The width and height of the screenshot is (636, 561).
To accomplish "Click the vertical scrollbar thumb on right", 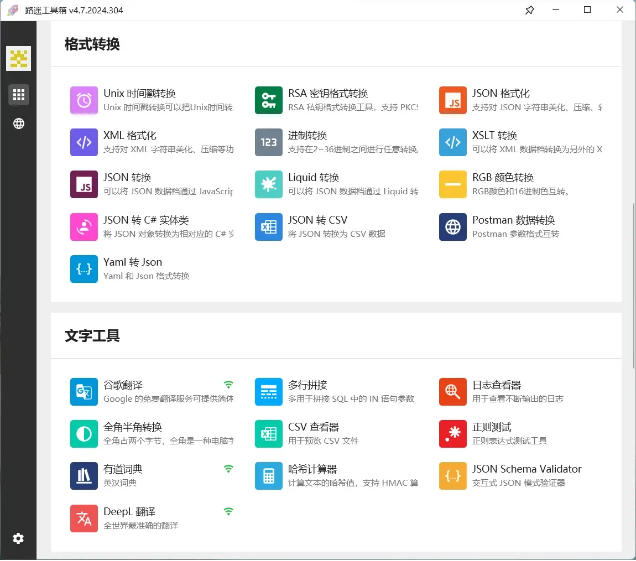I will coord(633,285).
